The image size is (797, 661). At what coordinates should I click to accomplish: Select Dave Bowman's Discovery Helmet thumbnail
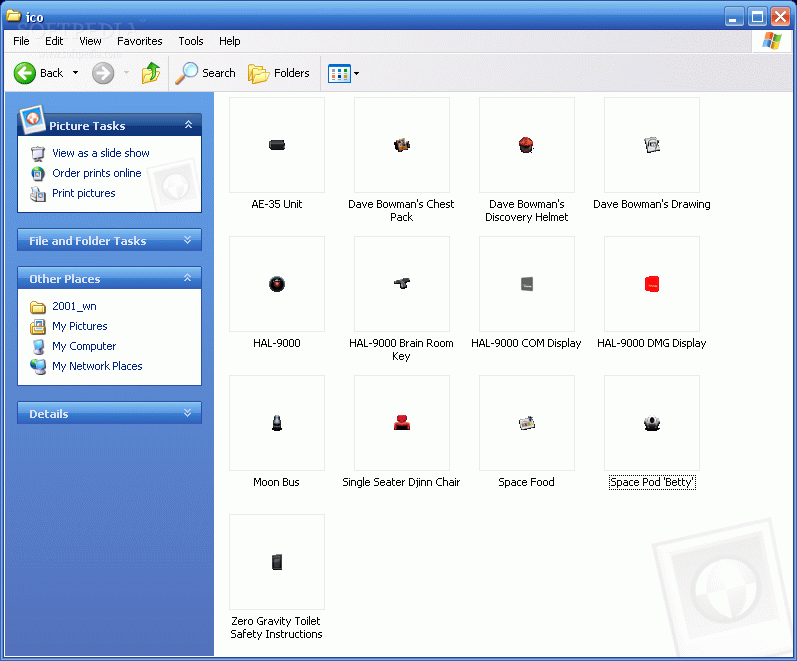(527, 145)
